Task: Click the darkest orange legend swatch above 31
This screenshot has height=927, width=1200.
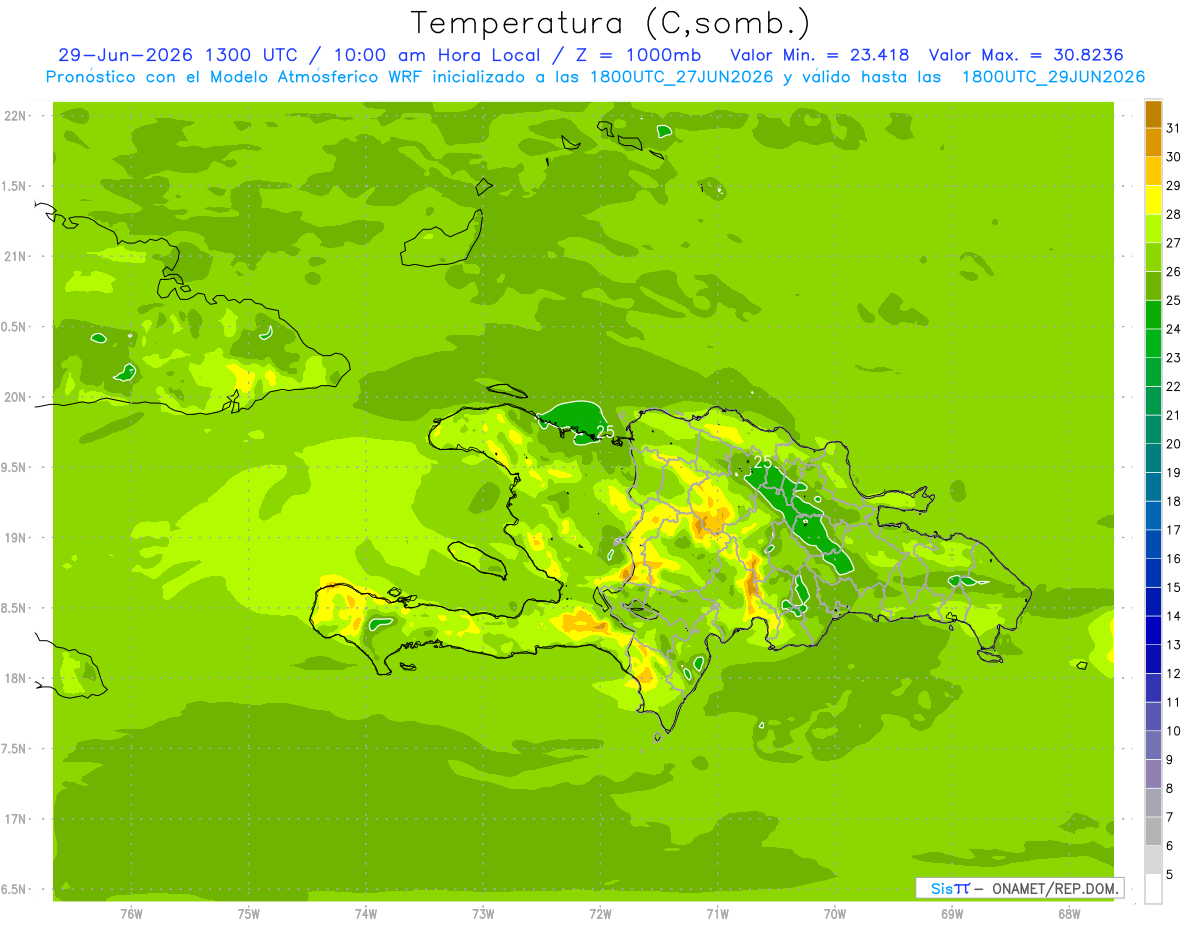Action: 1153,115
